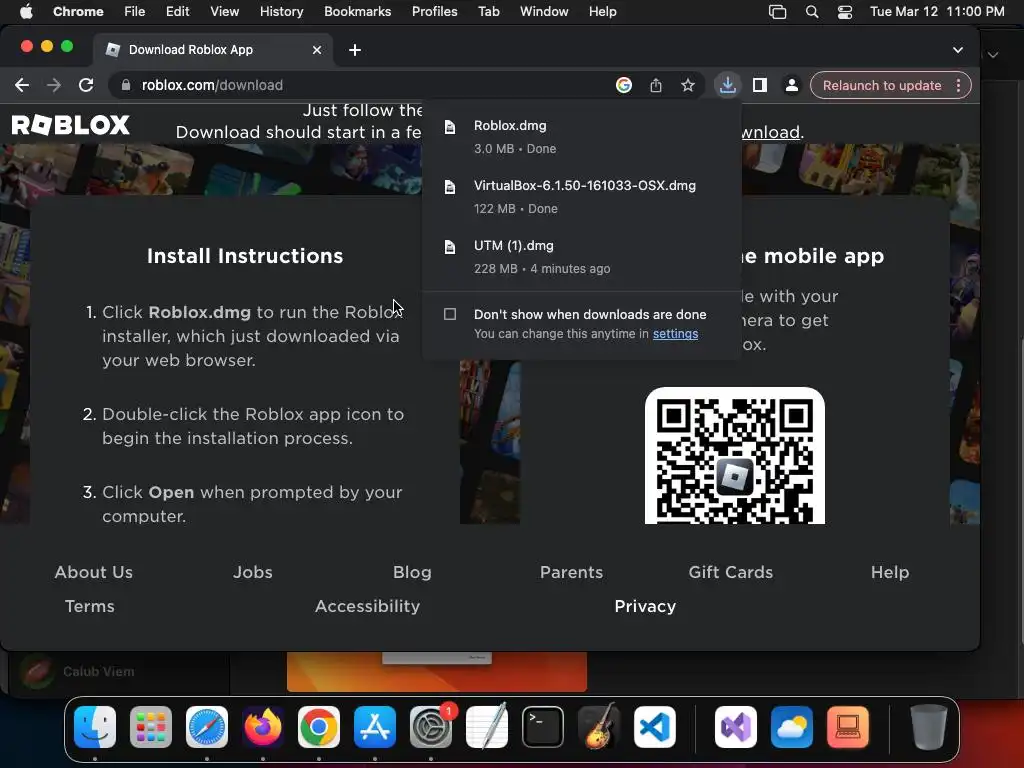The width and height of the screenshot is (1024, 768).
Task: Open the Jobs footer link
Action: click(253, 572)
